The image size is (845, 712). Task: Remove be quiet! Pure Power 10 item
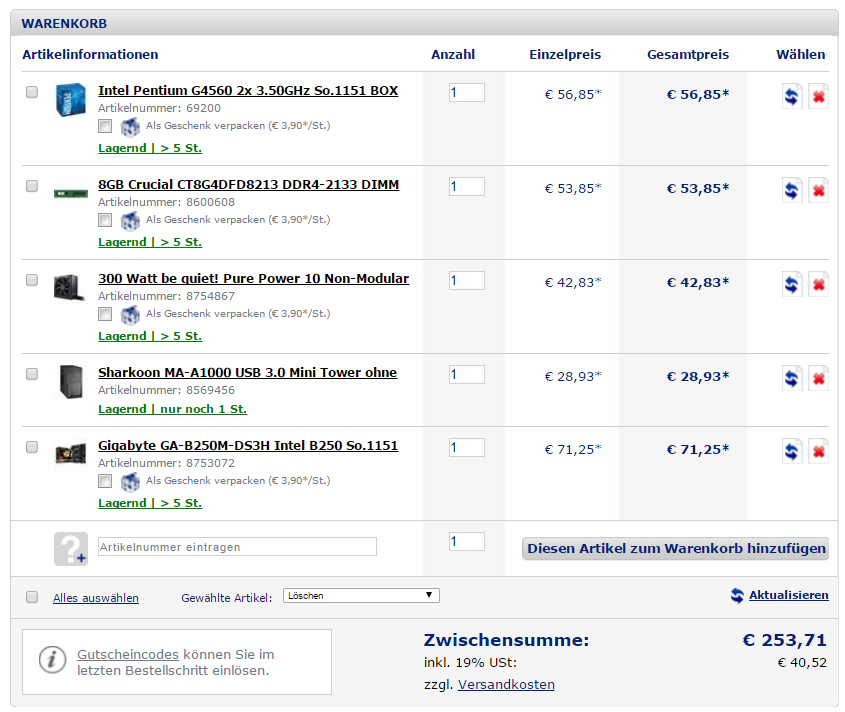[x=818, y=284]
